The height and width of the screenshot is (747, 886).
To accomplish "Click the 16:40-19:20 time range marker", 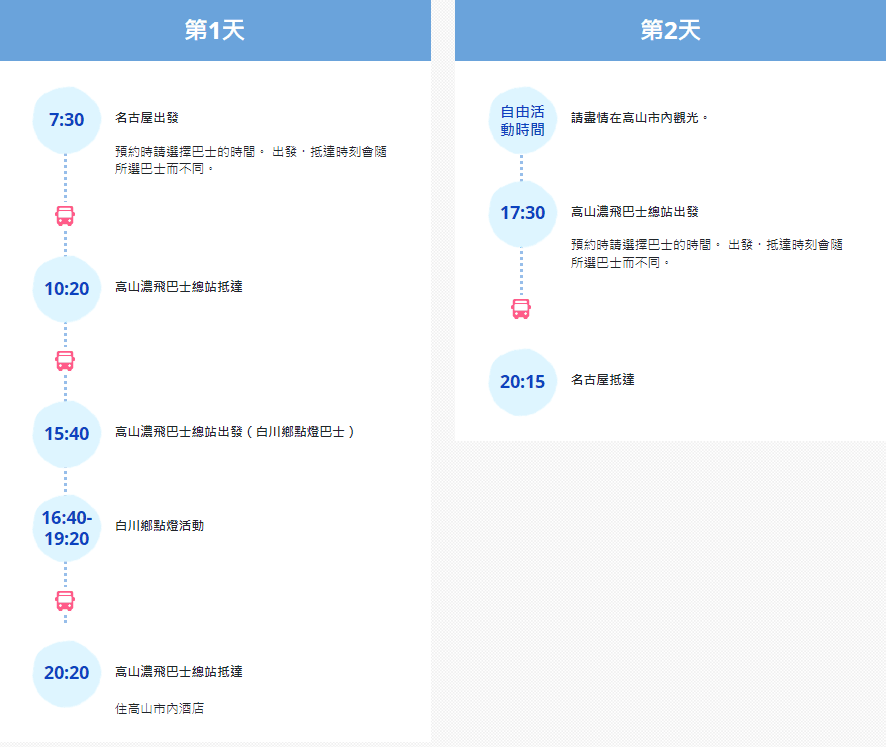I will [67, 528].
